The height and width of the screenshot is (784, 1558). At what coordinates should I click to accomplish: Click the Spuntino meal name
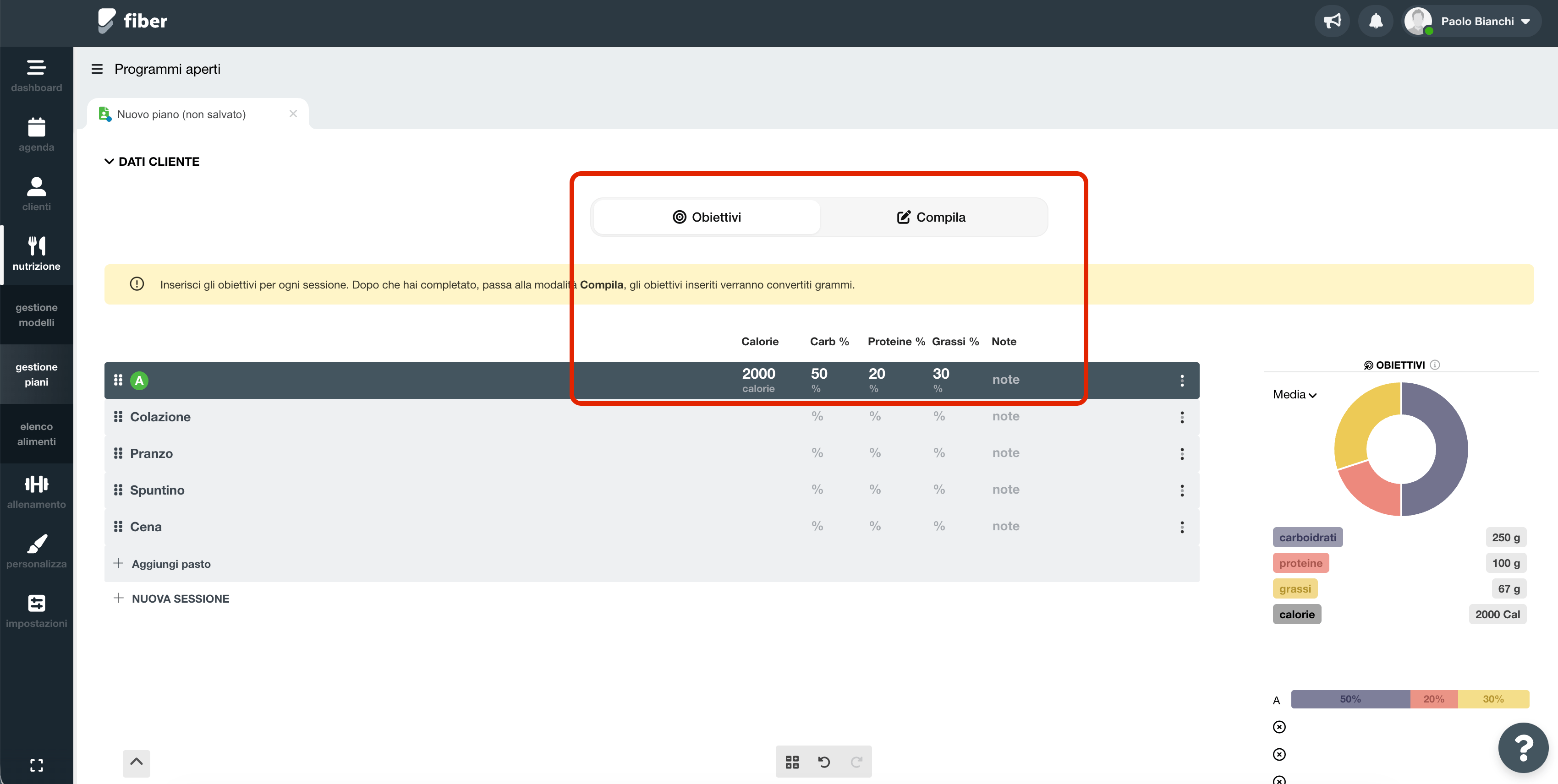tap(157, 490)
